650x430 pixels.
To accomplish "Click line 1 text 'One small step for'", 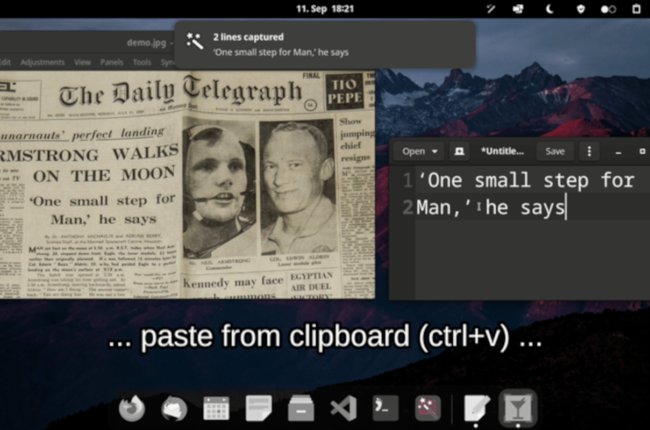I will (x=526, y=180).
